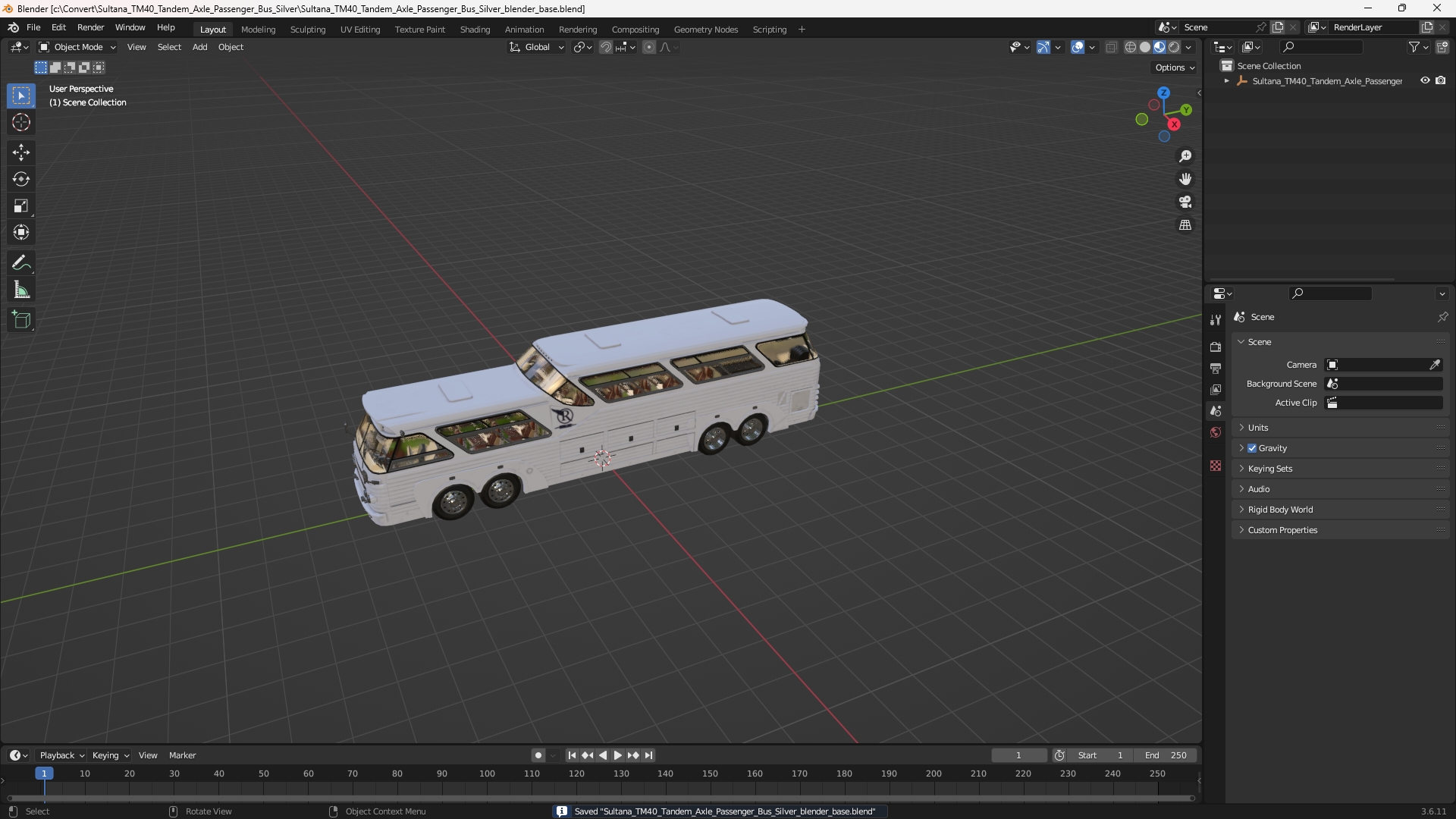Viewport: 1456px width, 819px height.
Task: Open the Playback dropdown
Action: click(x=61, y=755)
